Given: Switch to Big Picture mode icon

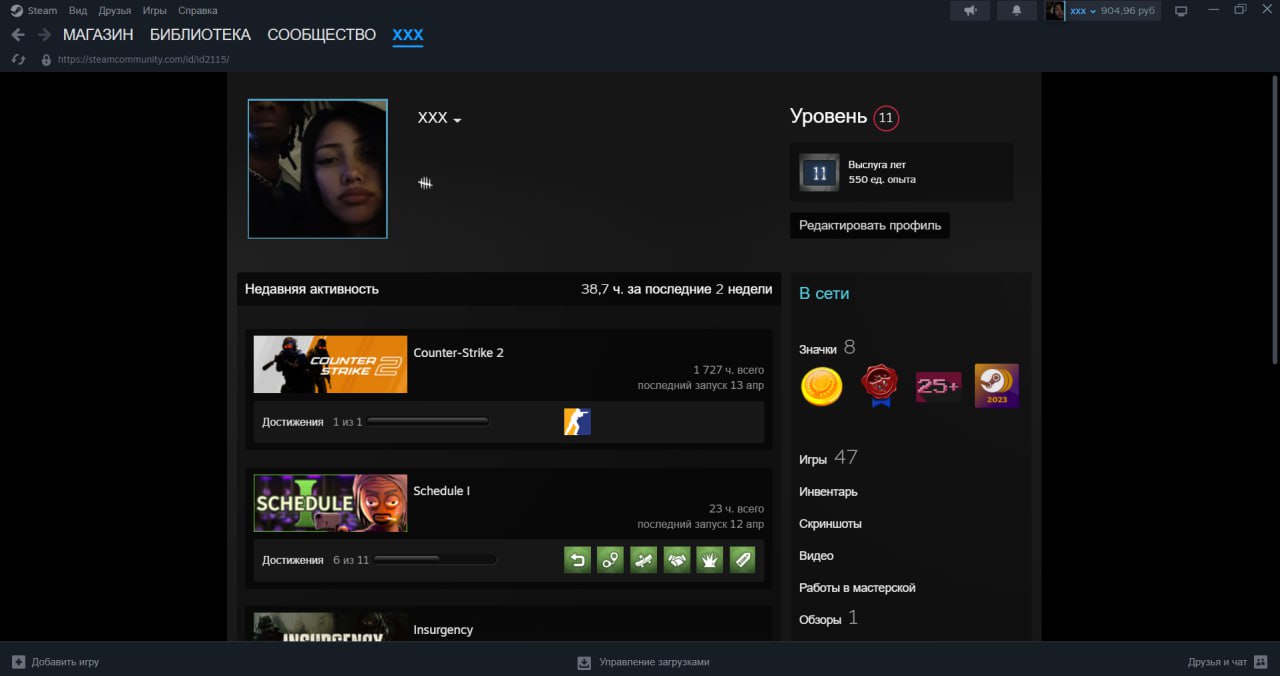Looking at the screenshot, I should (x=1181, y=11).
